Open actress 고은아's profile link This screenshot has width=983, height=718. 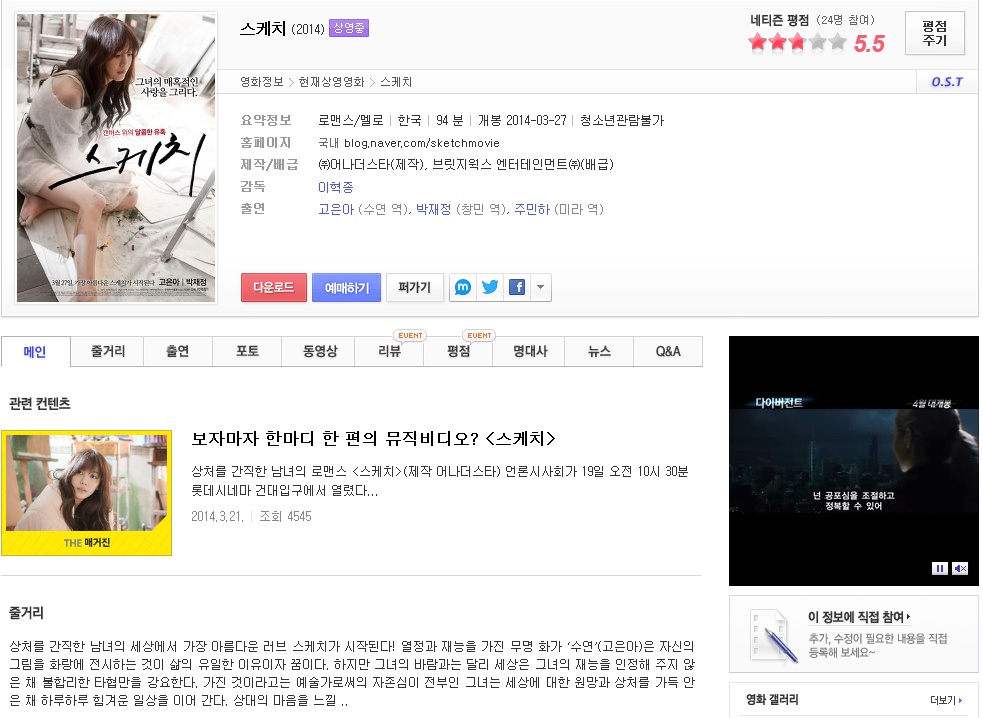tap(336, 209)
